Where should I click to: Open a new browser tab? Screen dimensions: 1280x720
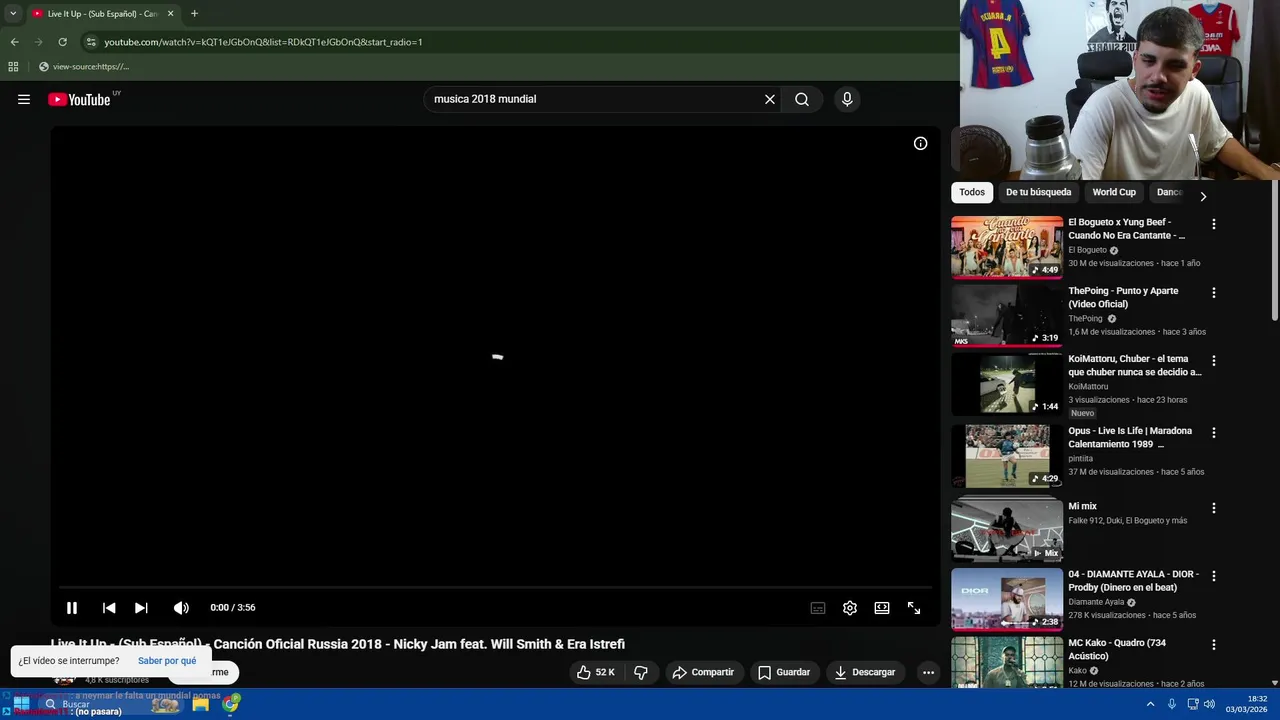(194, 14)
